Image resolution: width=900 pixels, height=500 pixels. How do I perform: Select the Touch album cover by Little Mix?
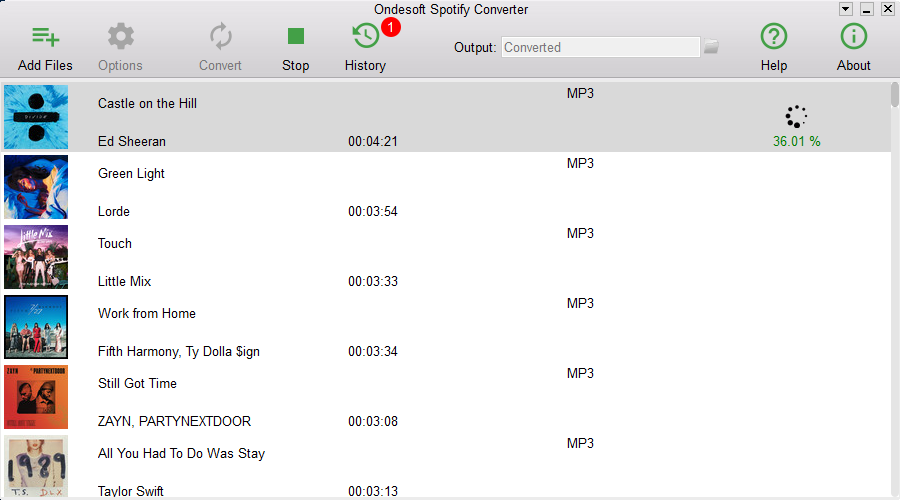point(36,257)
